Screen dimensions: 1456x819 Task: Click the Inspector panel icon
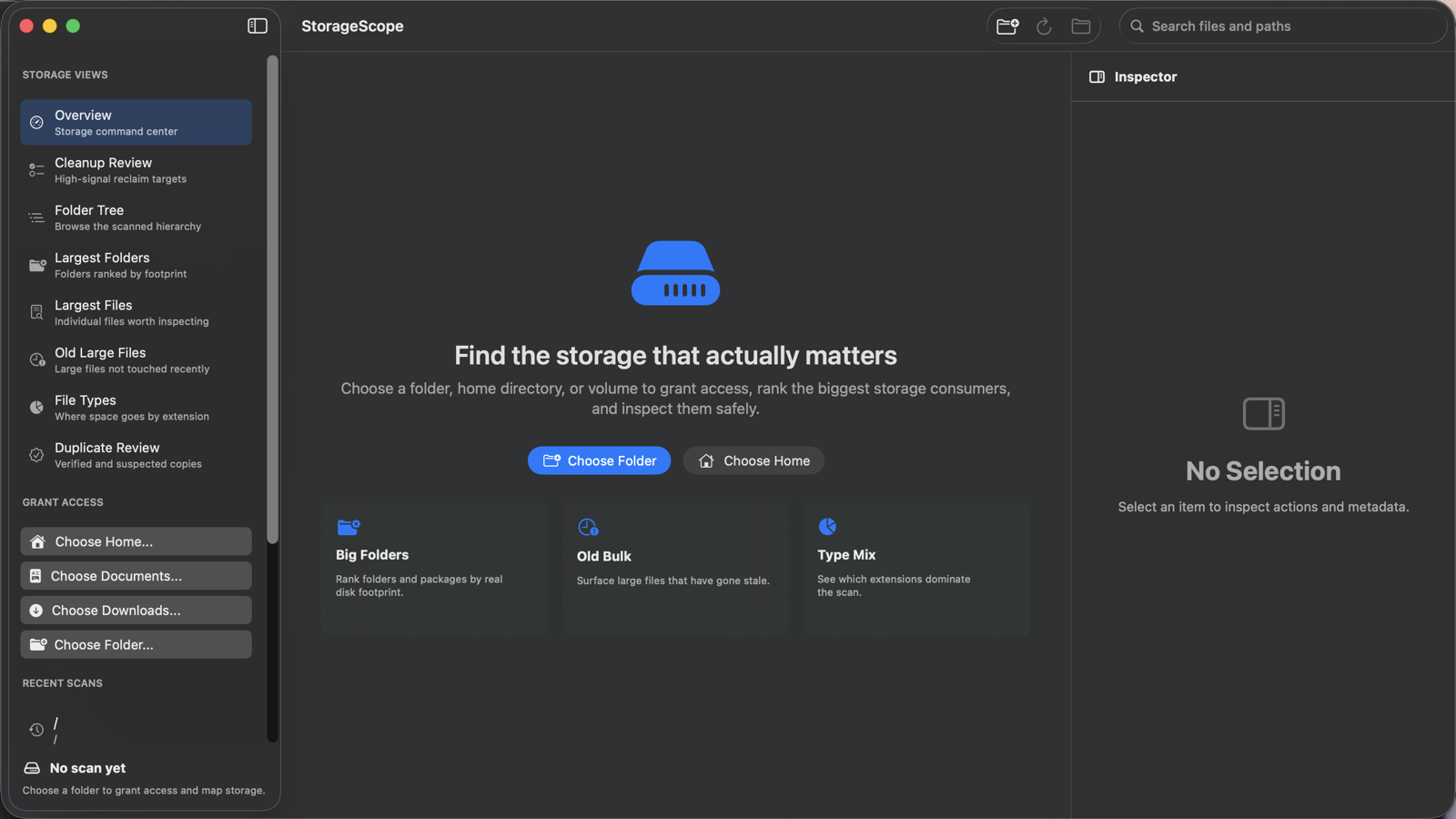(x=1097, y=77)
